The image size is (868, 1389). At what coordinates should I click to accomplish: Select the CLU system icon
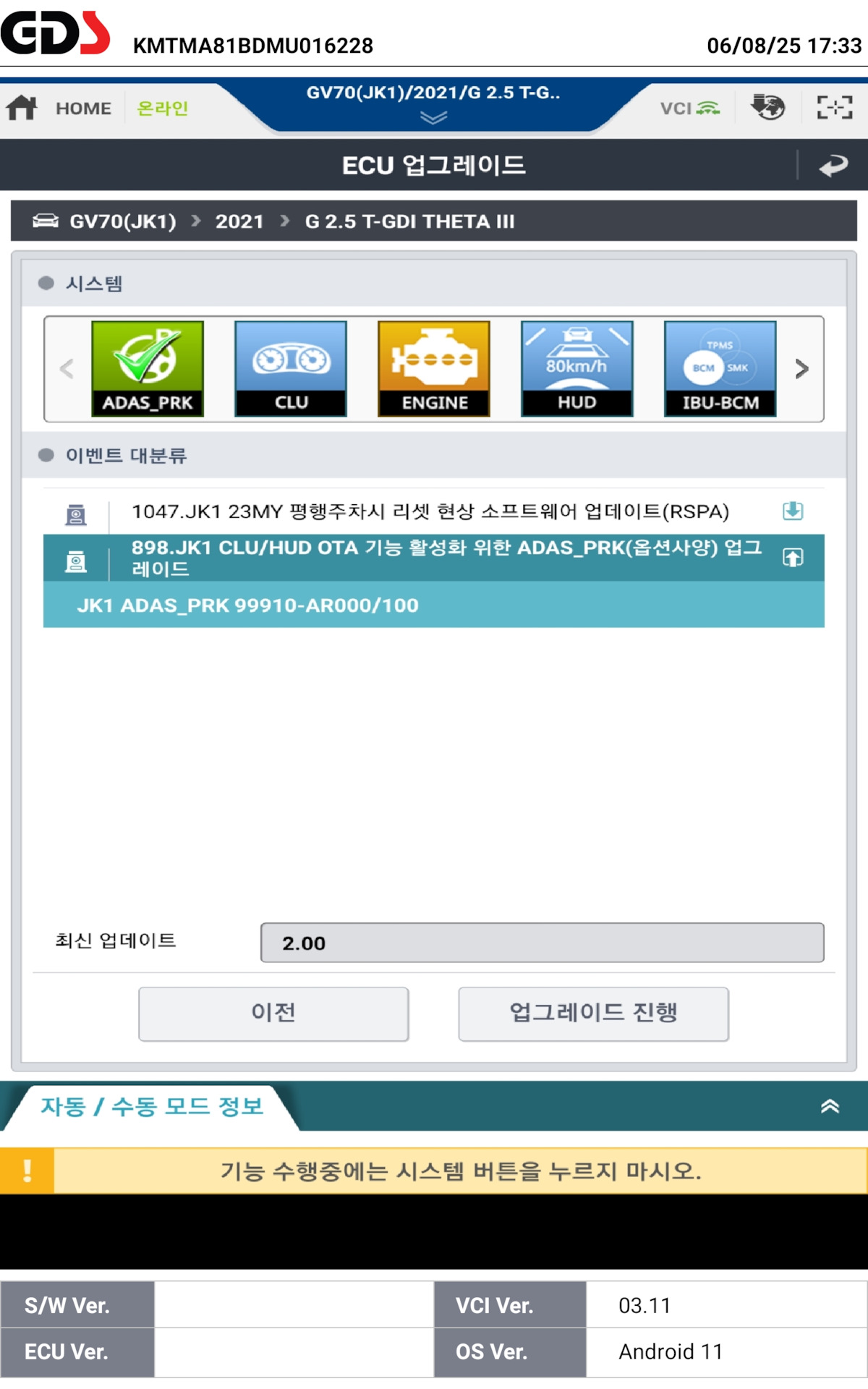click(291, 369)
